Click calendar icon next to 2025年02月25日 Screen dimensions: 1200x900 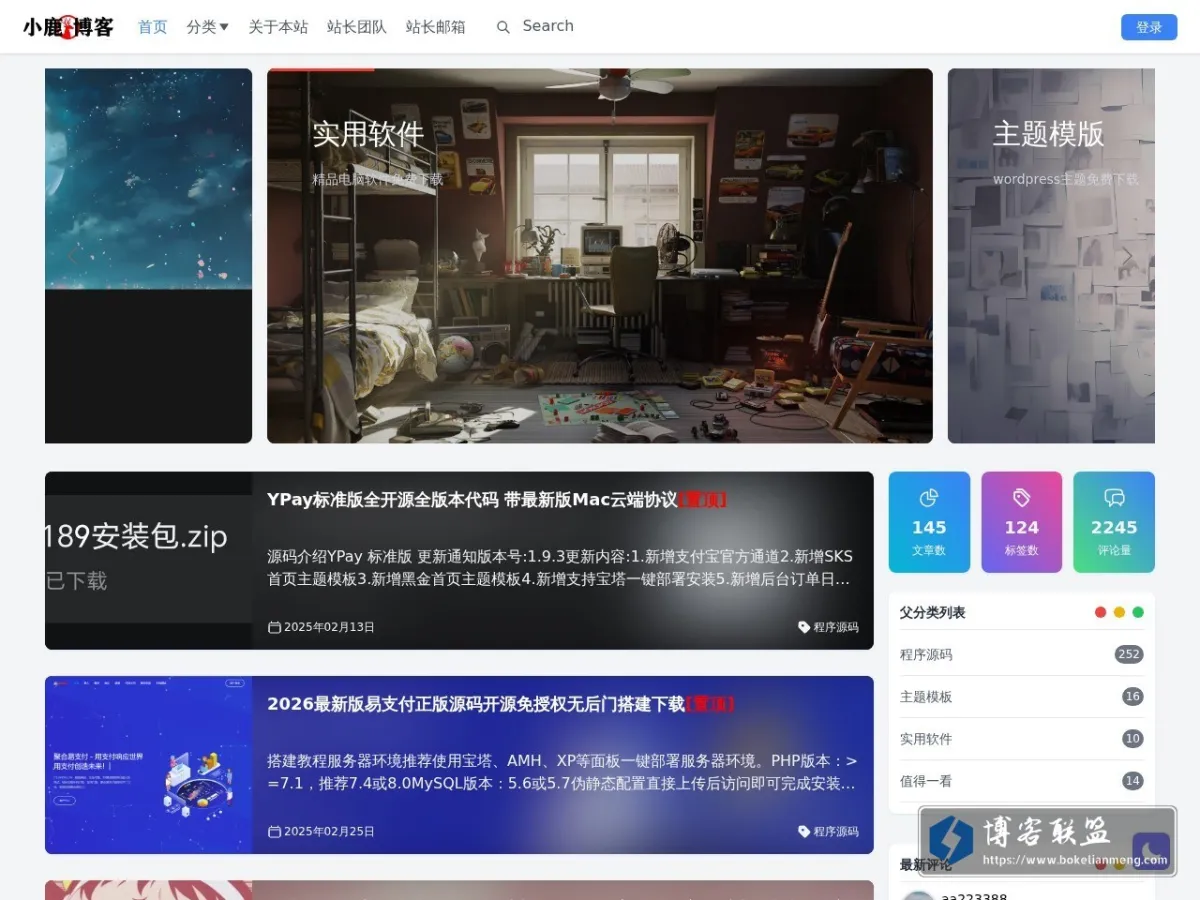[x=274, y=831]
